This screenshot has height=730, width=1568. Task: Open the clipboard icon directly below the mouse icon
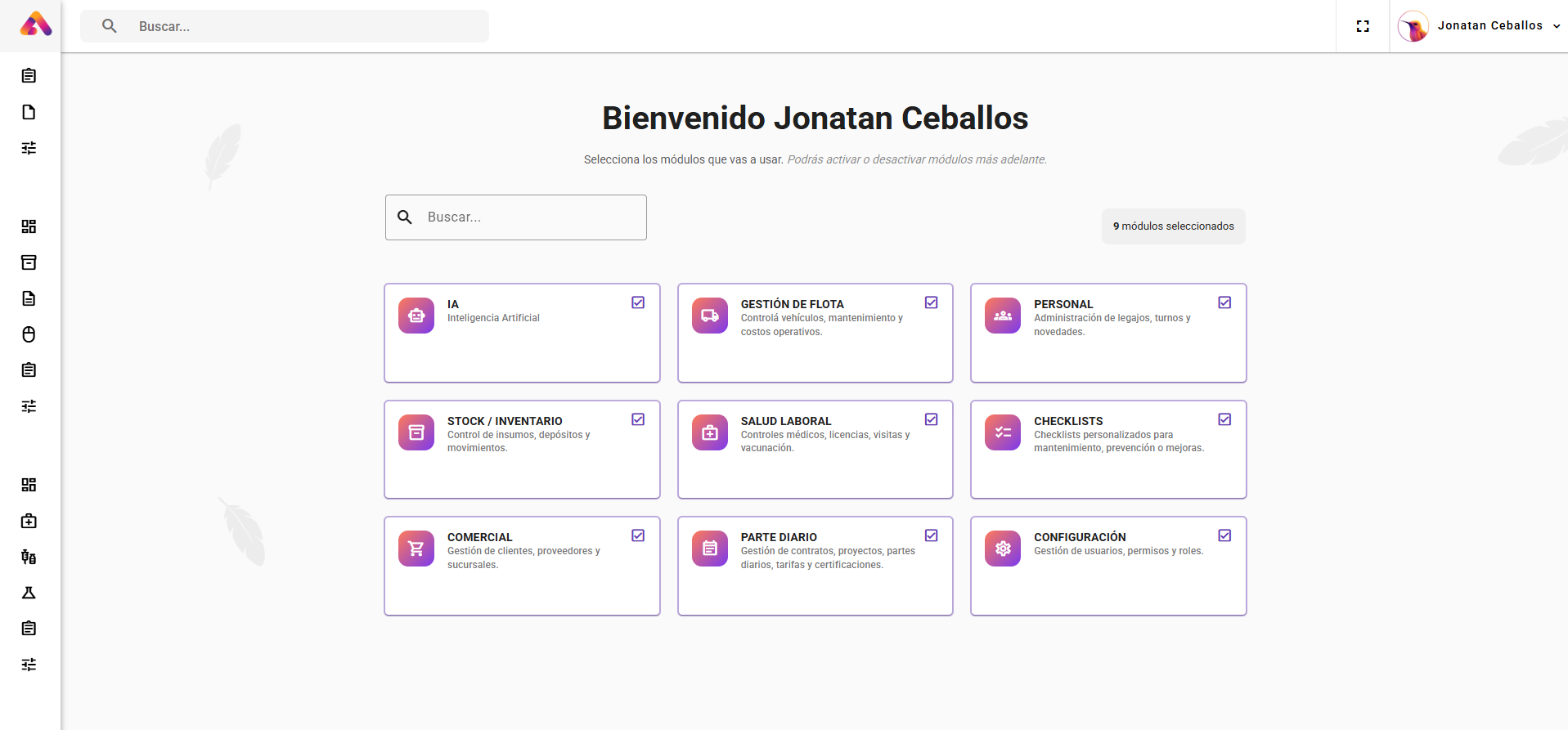pyautogui.click(x=29, y=370)
